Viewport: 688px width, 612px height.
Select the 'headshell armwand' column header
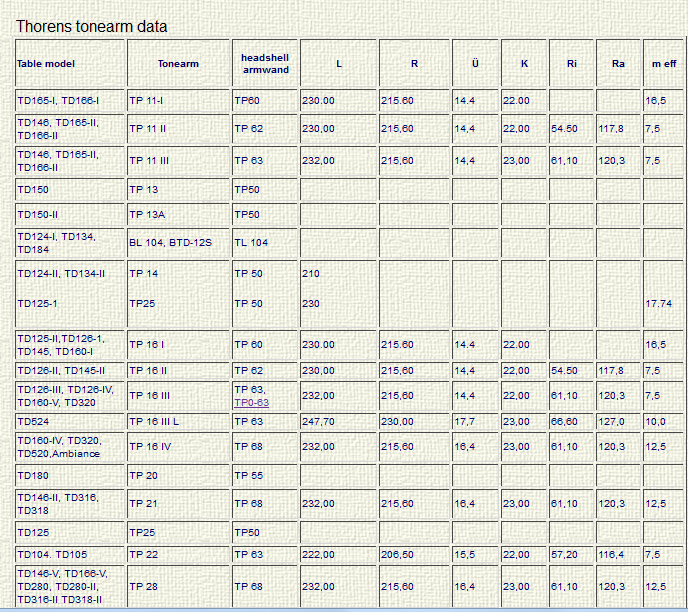point(265,64)
